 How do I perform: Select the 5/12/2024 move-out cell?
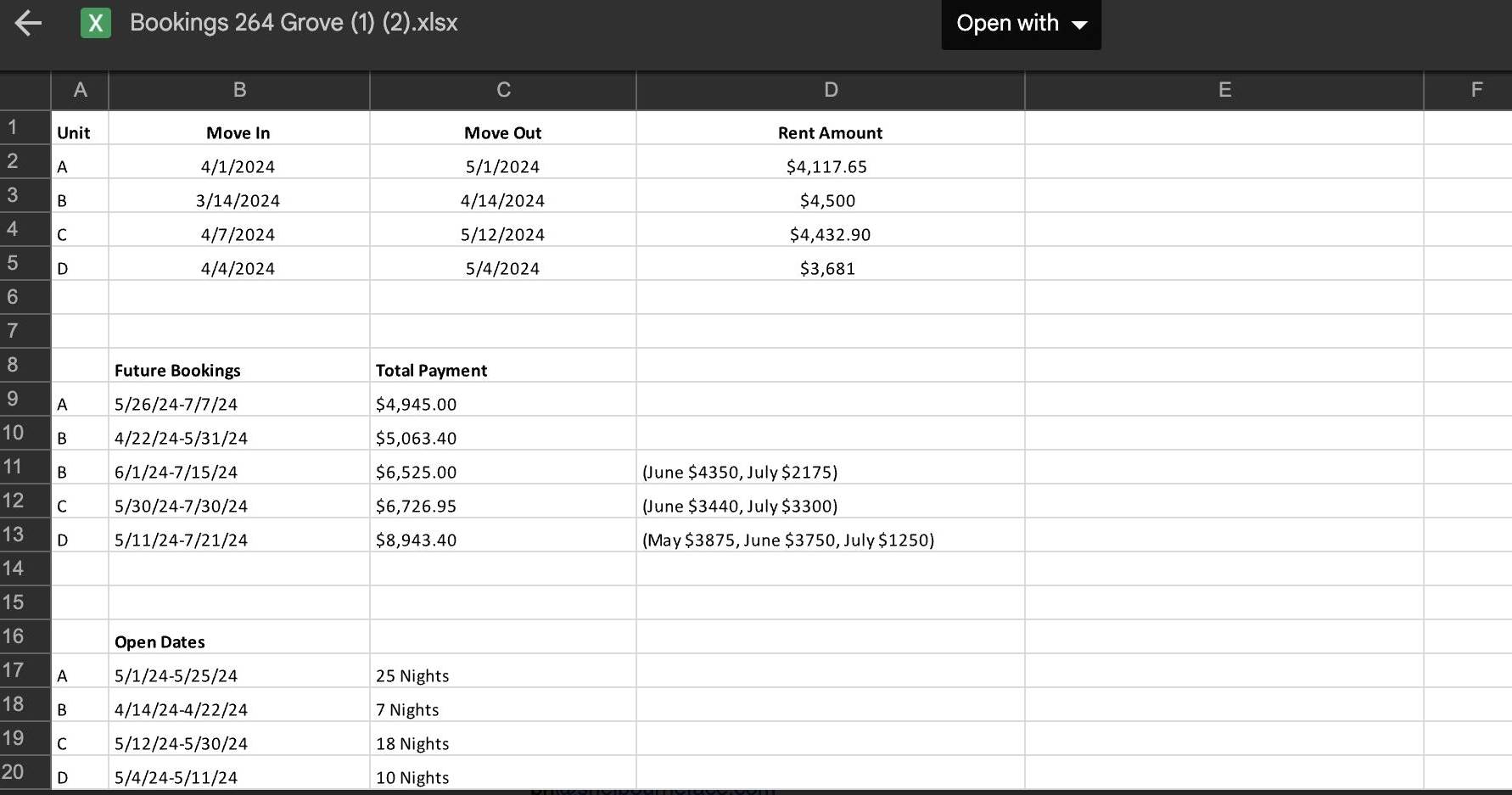pyautogui.click(x=503, y=230)
